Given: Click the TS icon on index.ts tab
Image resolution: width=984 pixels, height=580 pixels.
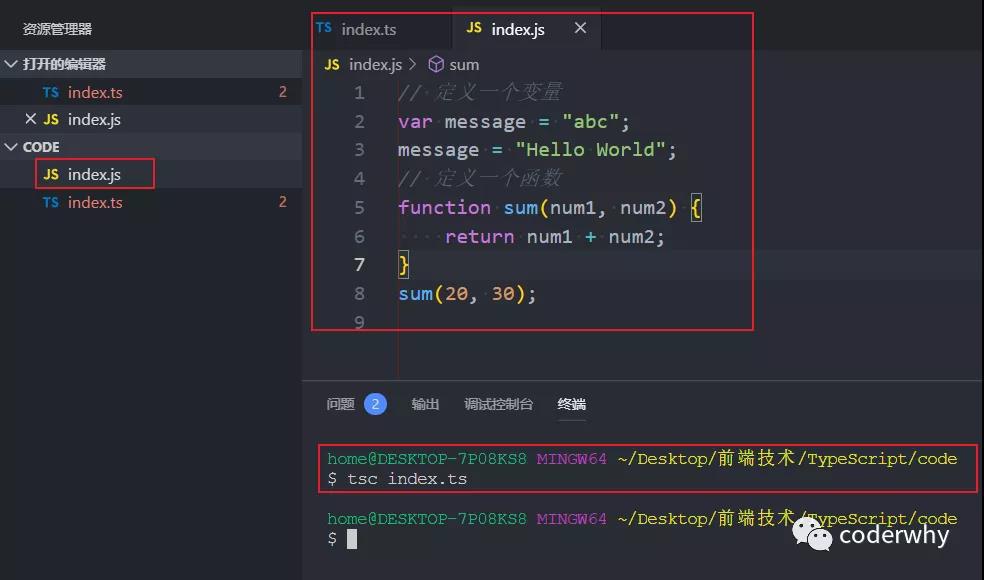Looking at the screenshot, I should click(x=324, y=28).
